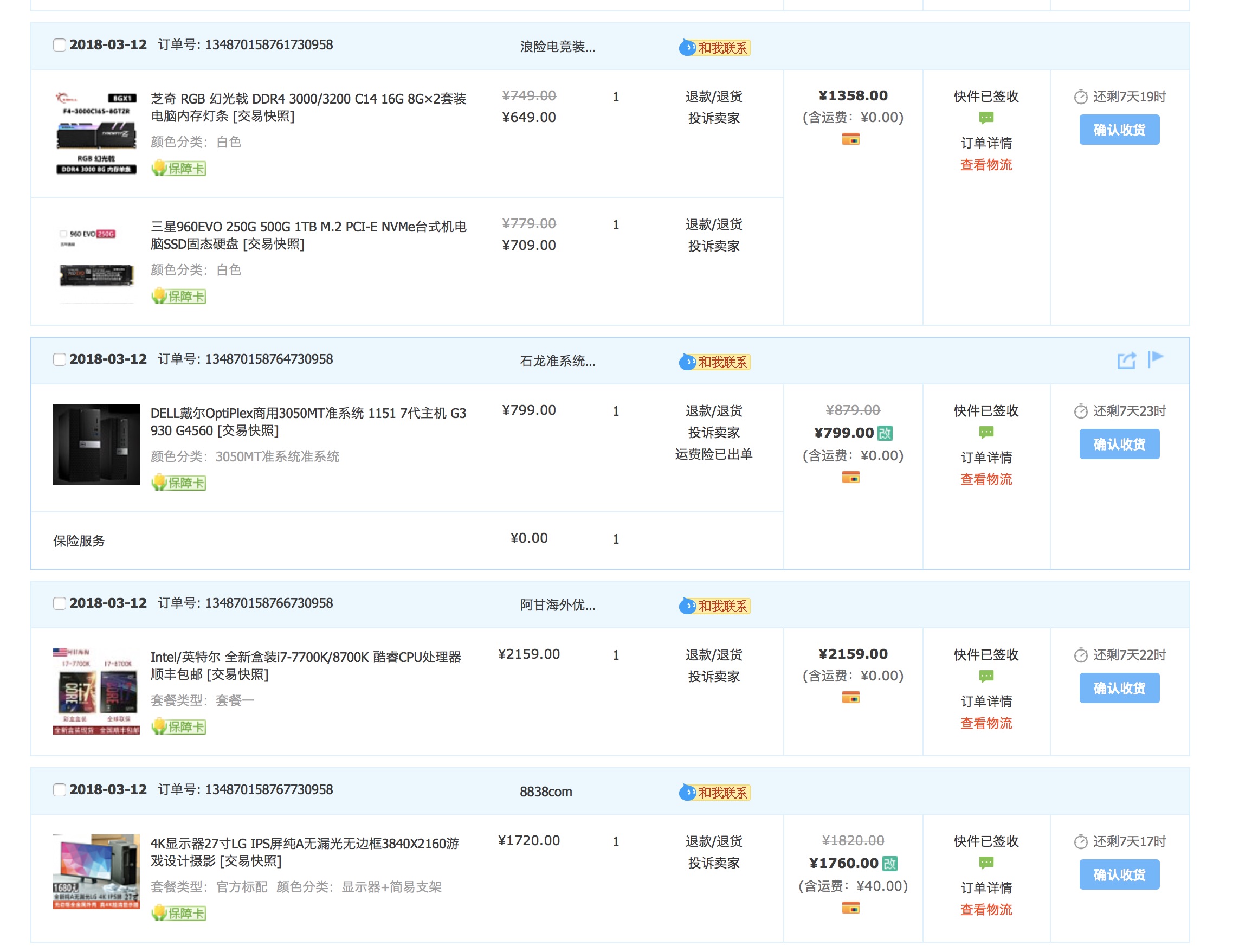Click 和我联系 icon for 8838com seller

(714, 792)
